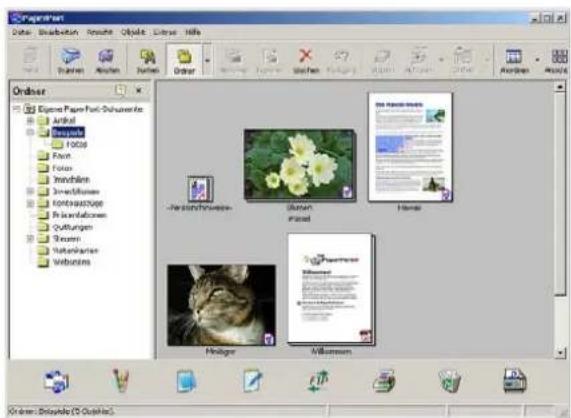Select the Kontoauszüge folder
Viewport: 571px width, 418px height.
point(78,203)
